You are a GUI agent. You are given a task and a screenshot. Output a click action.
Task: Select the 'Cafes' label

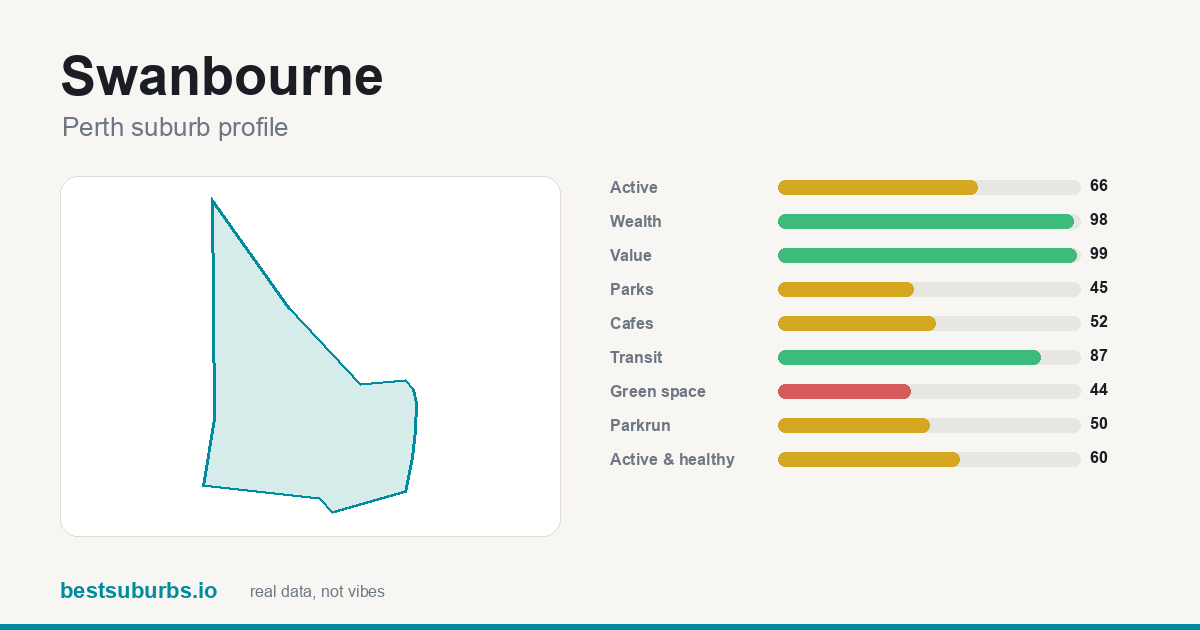(632, 323)
